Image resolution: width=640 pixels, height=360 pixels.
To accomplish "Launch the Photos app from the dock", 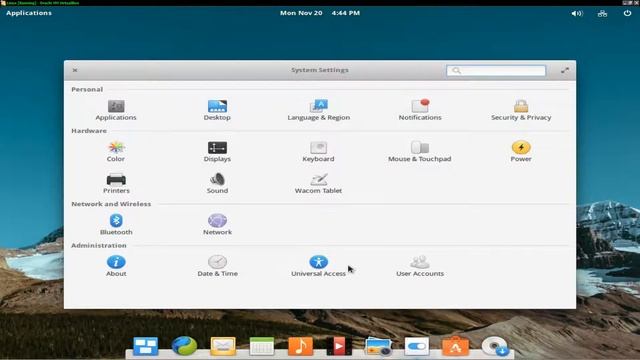I will (x=378, y=346).
